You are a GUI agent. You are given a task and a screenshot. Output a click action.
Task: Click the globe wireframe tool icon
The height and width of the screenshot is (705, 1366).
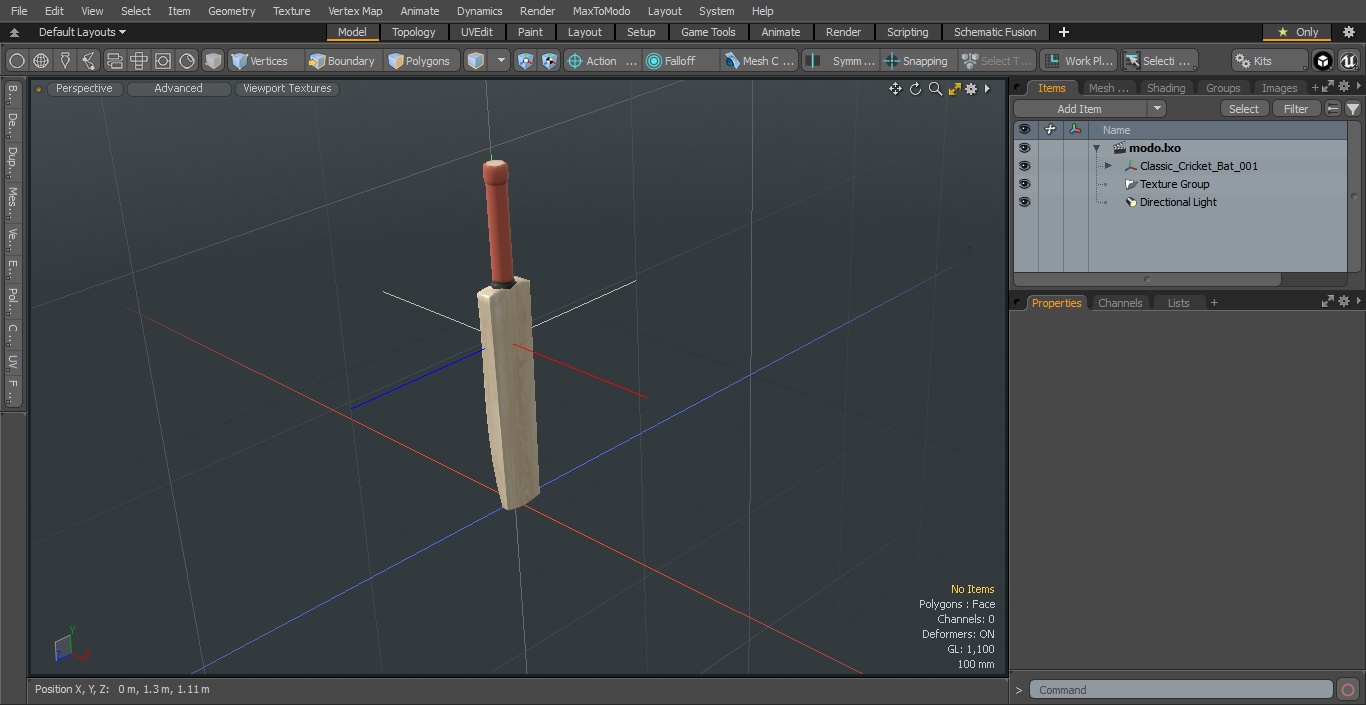click(x=41, y=61)
